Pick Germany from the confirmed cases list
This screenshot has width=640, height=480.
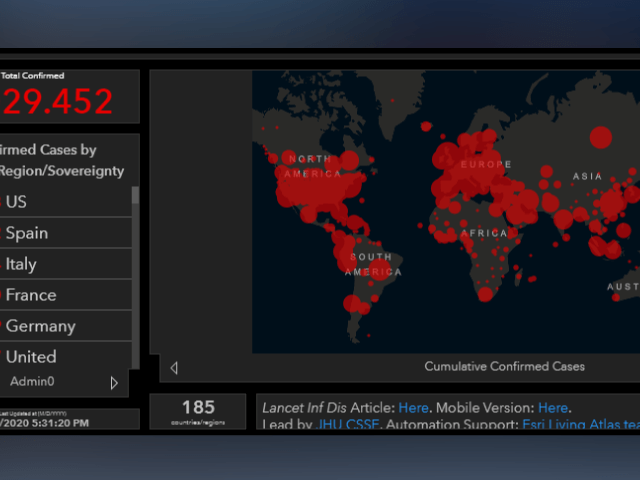60,326
